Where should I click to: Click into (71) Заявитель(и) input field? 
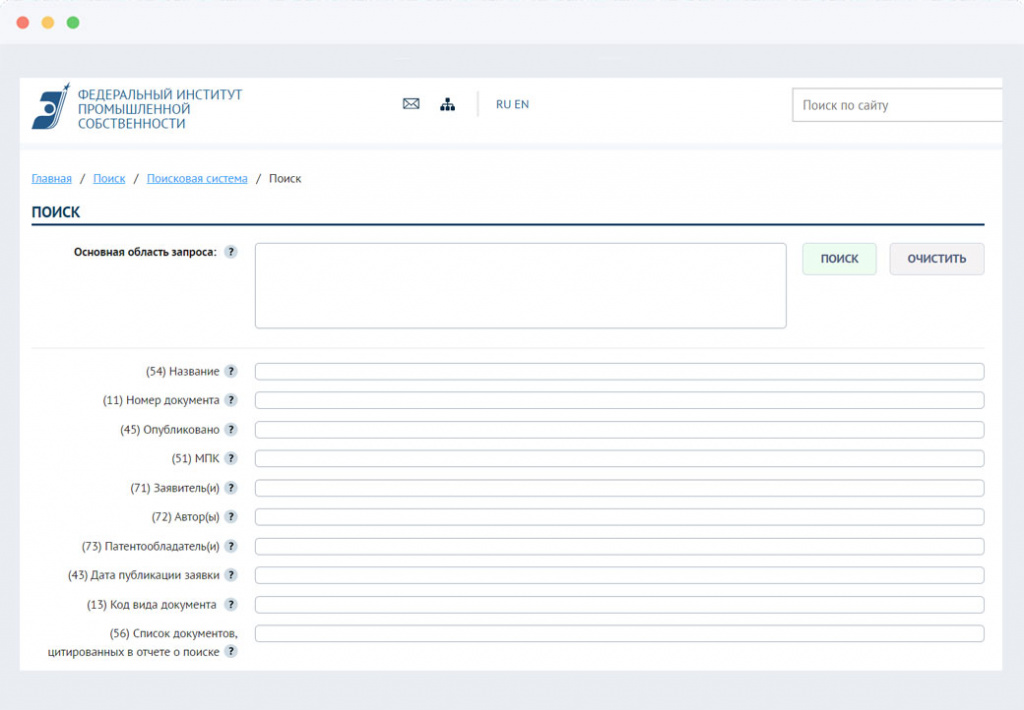click(619, 488)
